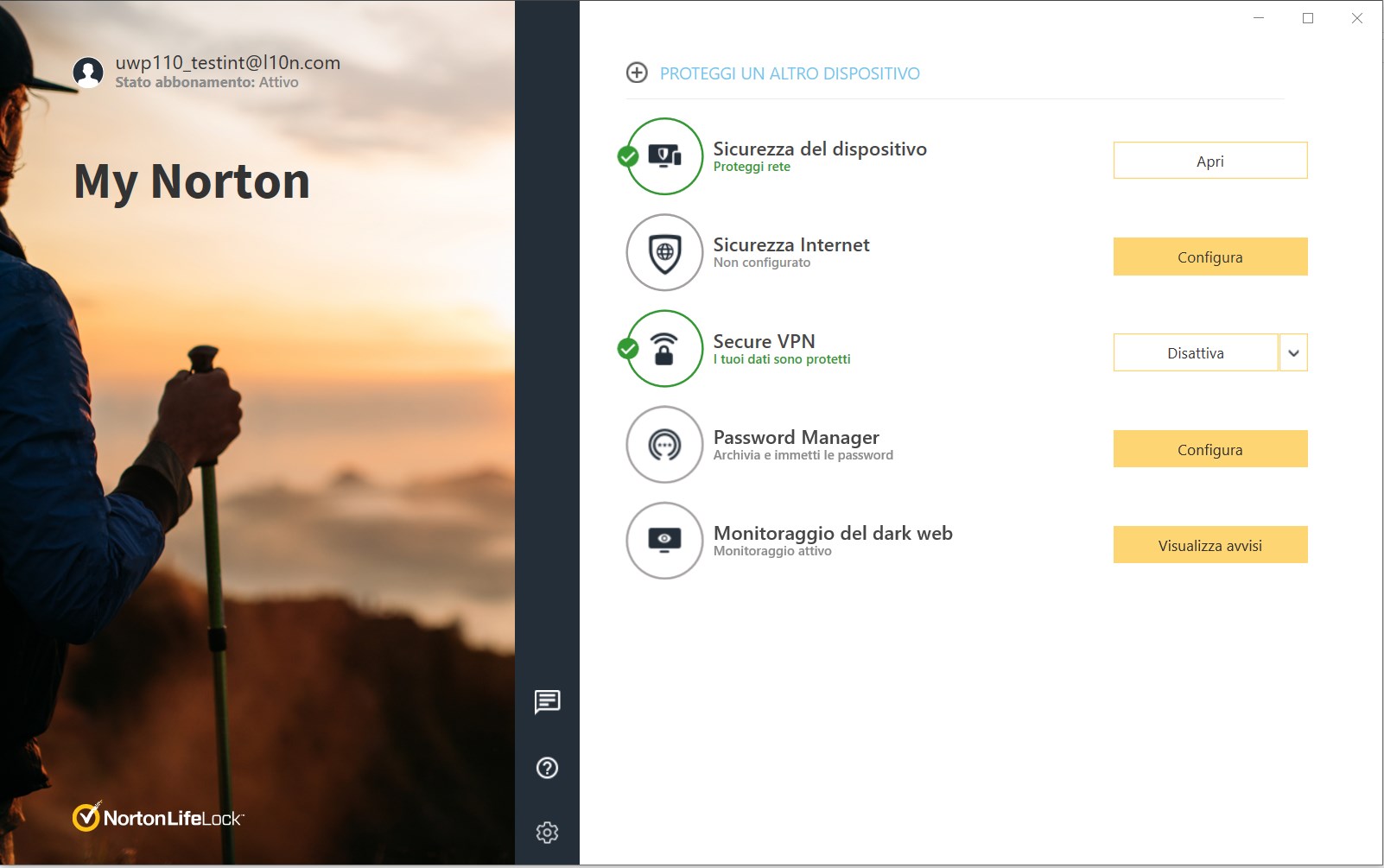Open the settings gear icon

(x=547, y=833)
